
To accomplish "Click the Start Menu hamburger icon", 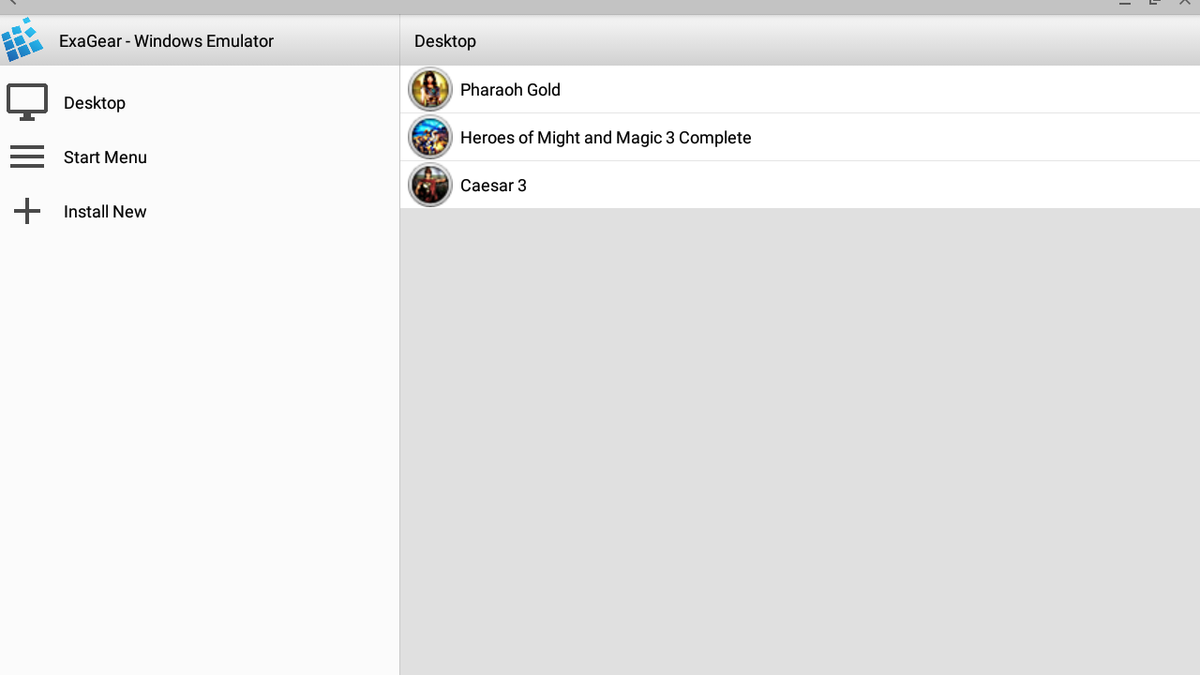I will (27, 156).
